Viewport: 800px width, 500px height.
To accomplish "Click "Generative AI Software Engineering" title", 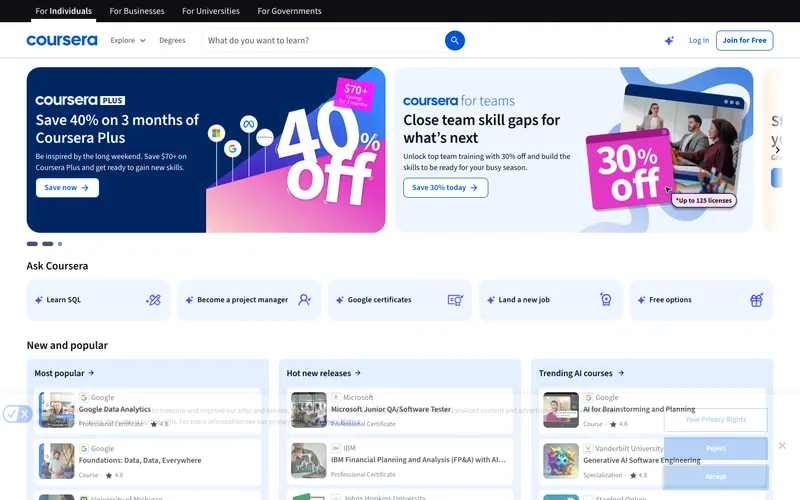I will coord(642,460).
